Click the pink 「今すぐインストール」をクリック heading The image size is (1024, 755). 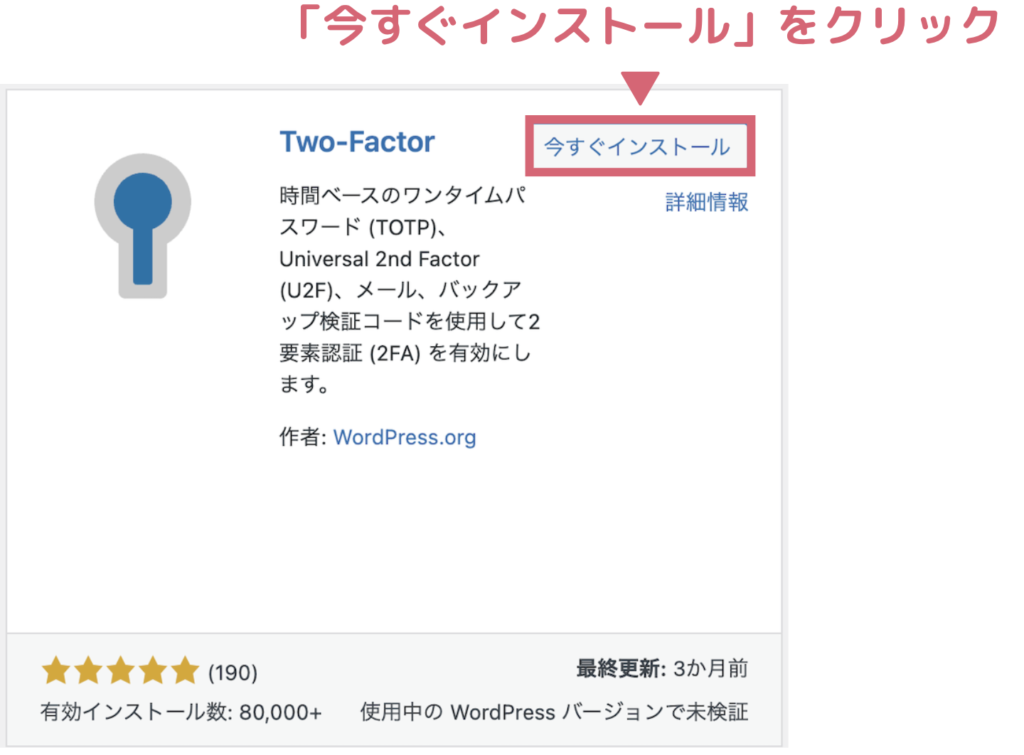(x=648, y=26)
